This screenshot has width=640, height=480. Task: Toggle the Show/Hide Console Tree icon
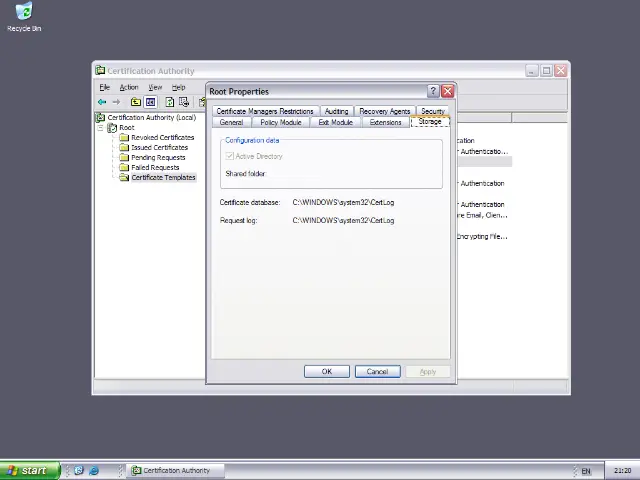[x=151, y=102]
